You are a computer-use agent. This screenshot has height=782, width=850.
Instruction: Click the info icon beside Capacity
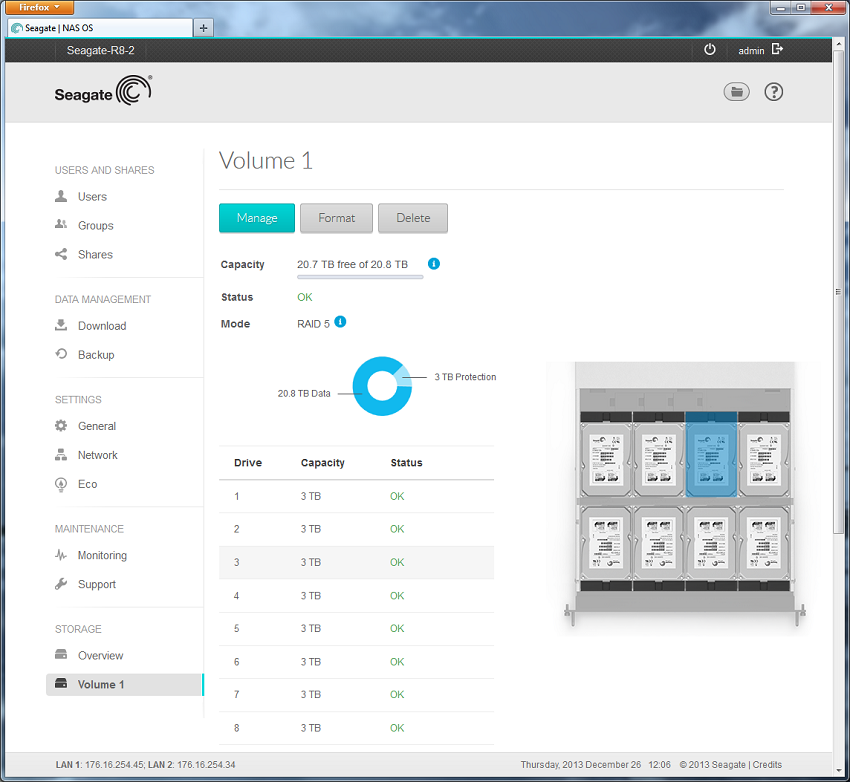pyautogui.click(x=434, y=264)
